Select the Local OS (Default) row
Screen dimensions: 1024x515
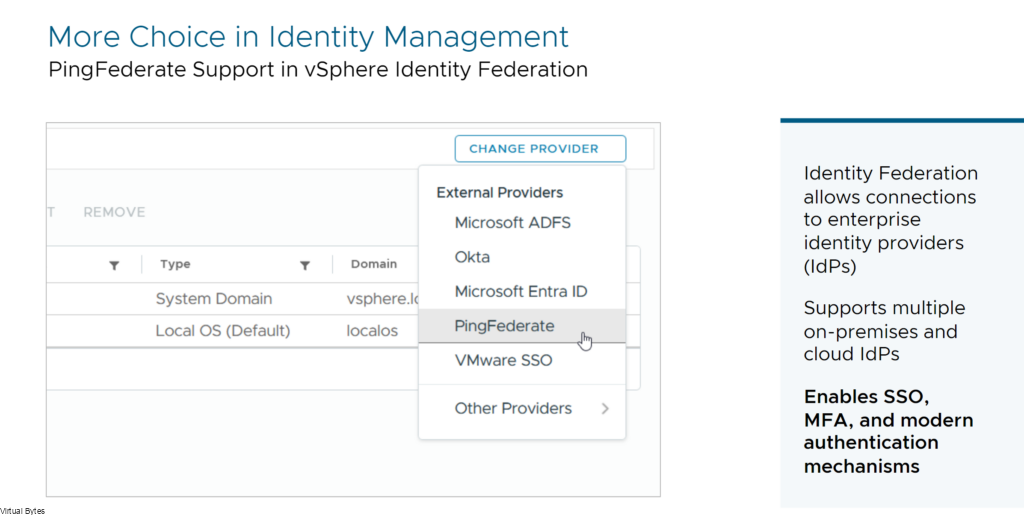232,331
